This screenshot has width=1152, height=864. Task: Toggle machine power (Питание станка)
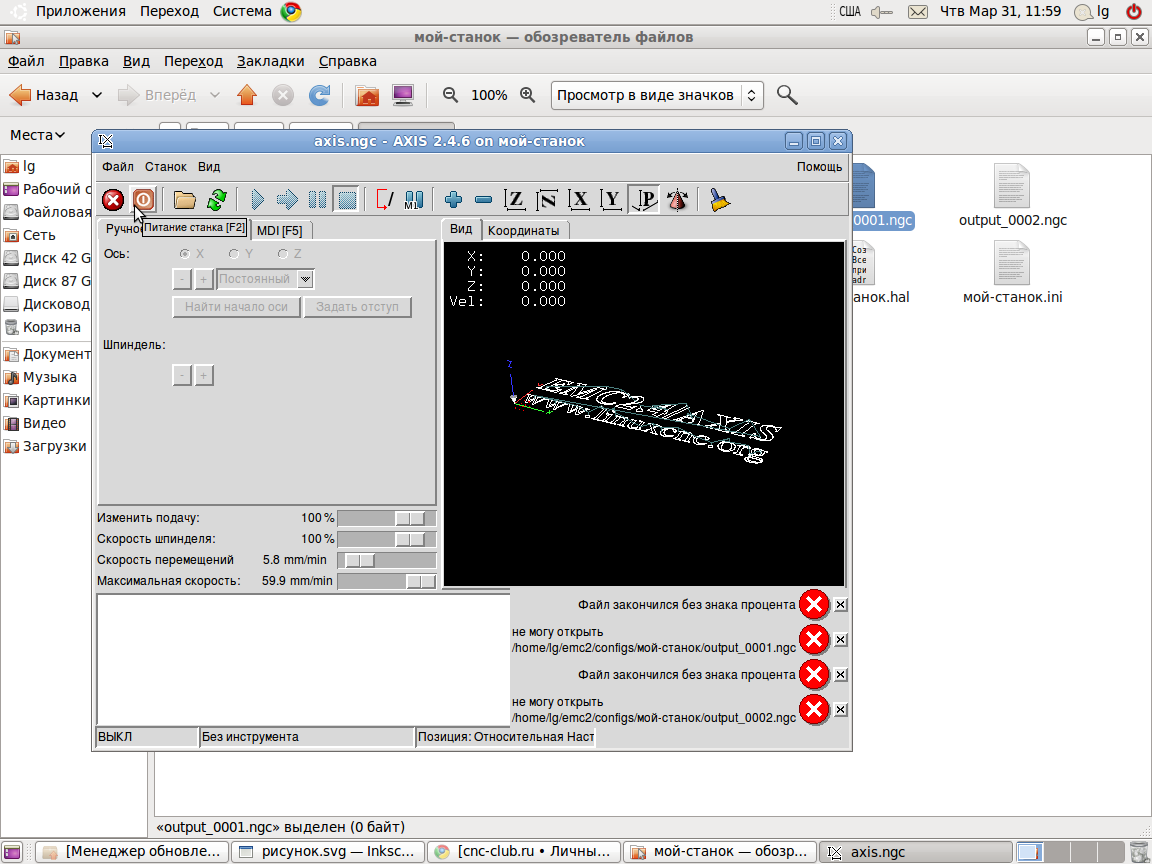click(x=143, y=200)
